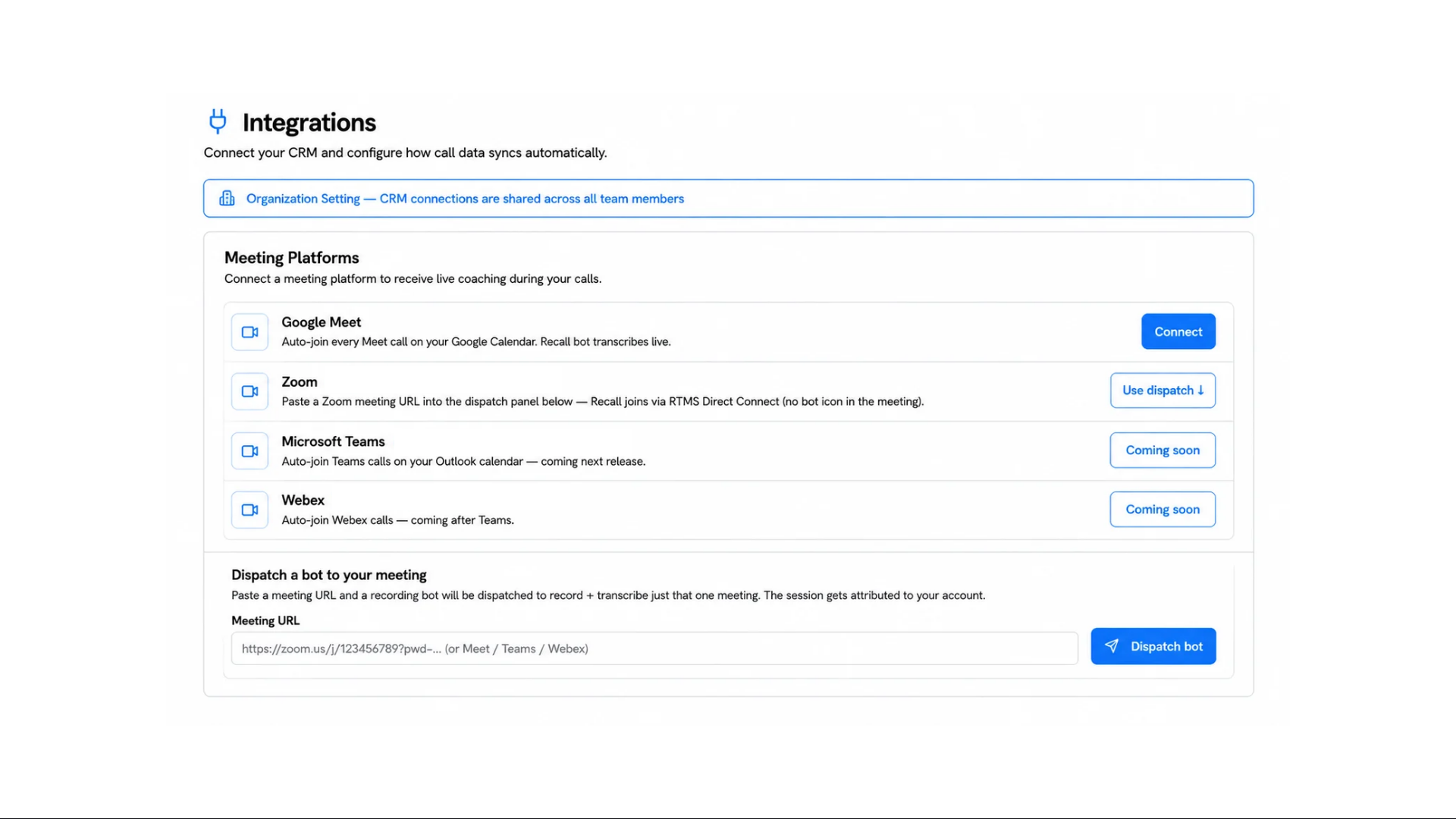Click Zoom description mentioning RTMS Direct Connect

[x=602, y=402]
